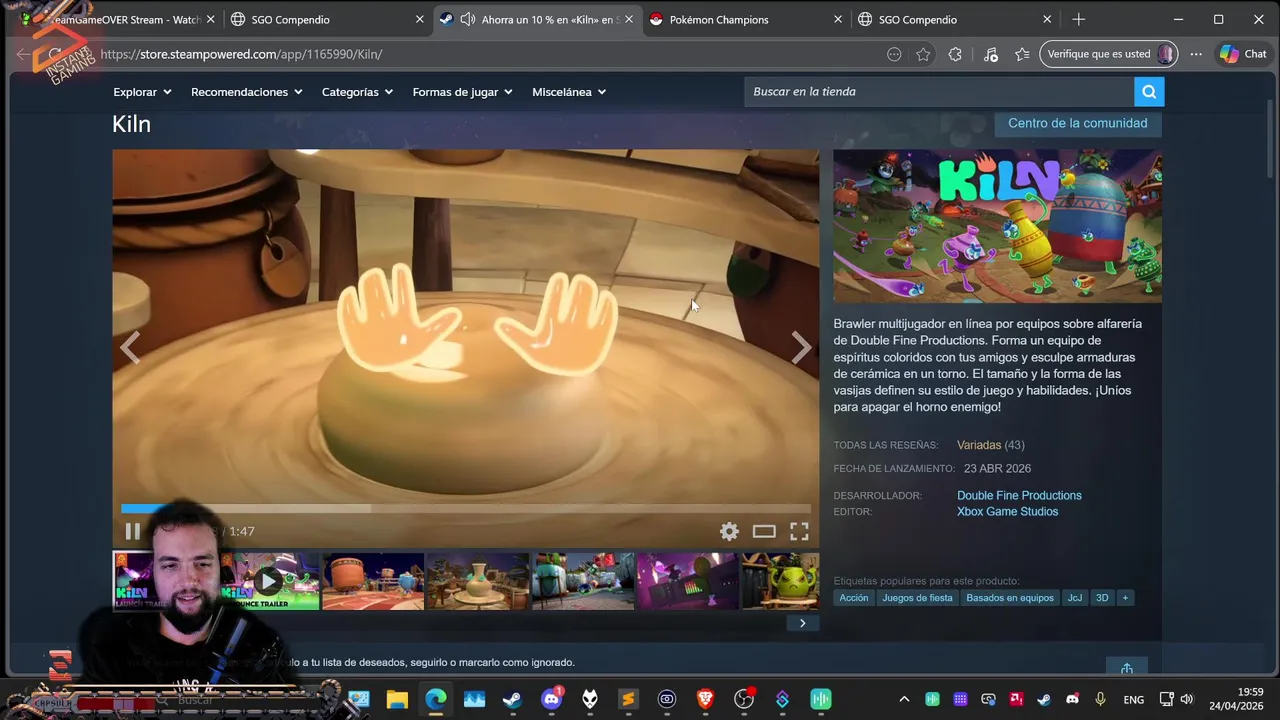Click the microphone icon in system tray
1280x720 pixels.
(1101, 699)
